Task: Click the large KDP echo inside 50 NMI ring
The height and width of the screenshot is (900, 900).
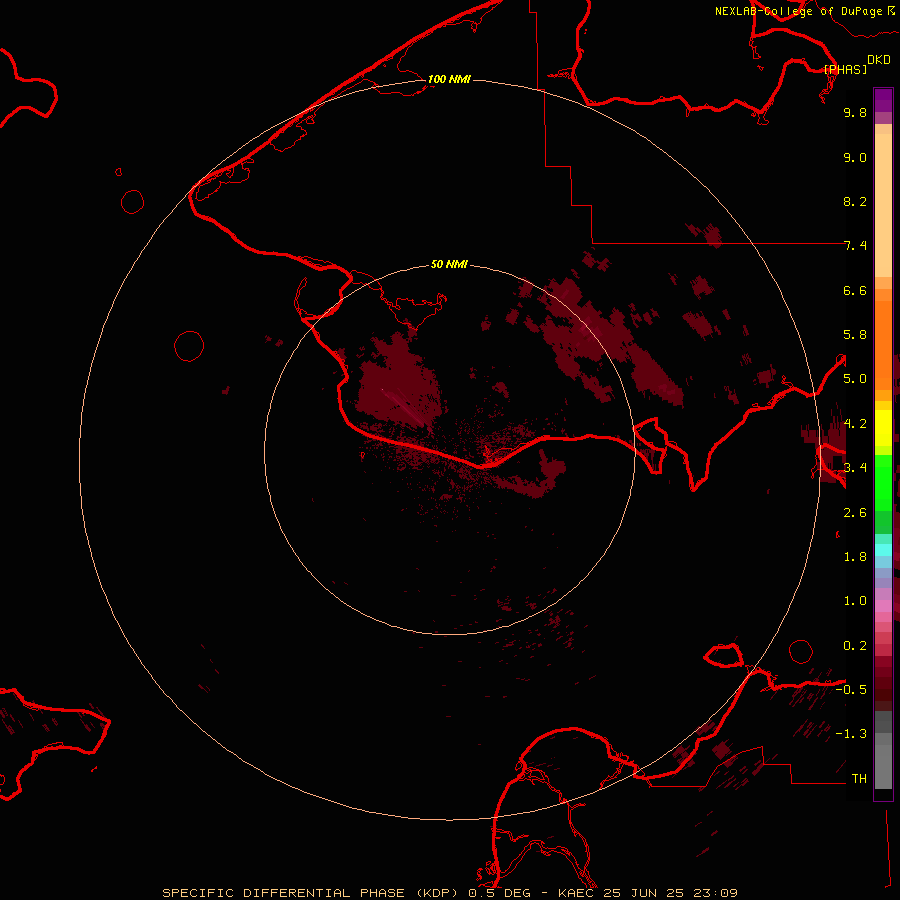Action: [399, 382]
